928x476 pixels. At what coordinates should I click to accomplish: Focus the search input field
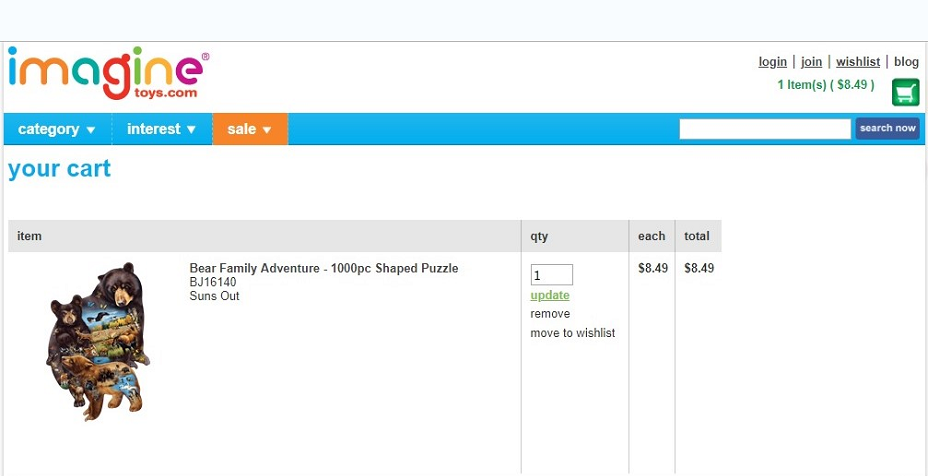tap(765, 128)
